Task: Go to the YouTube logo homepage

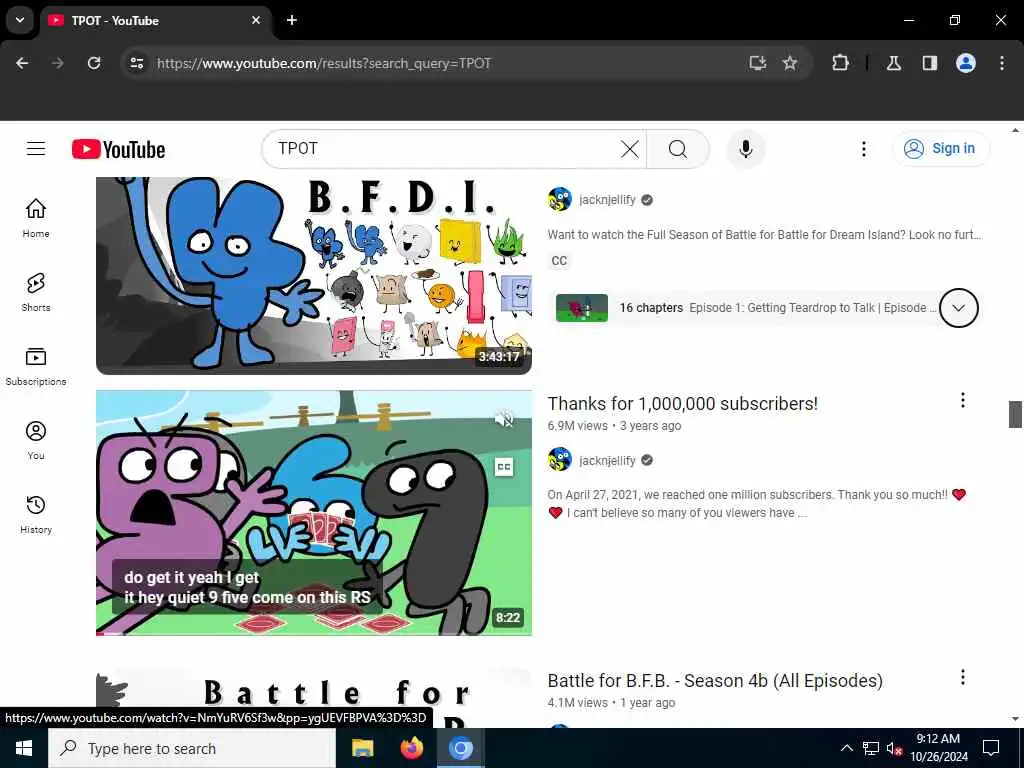Action: pos(118,150)
